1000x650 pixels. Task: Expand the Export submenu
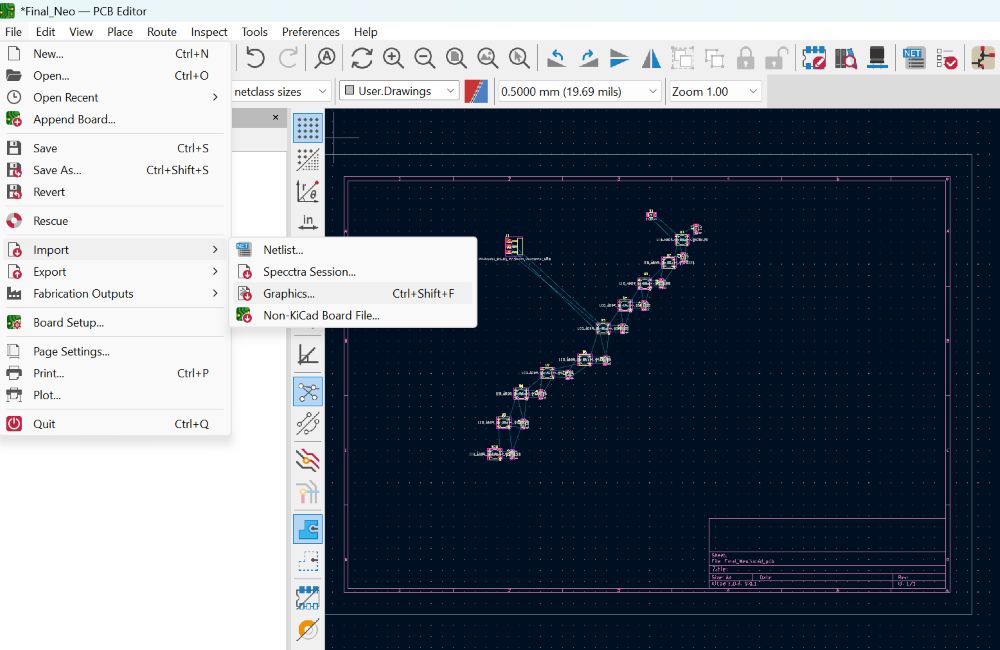coord(113,272)
